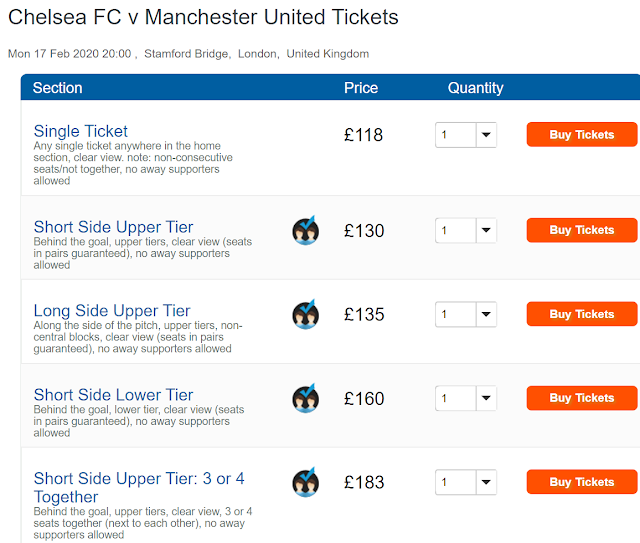Click the Short Side Lower Tier verified badge icon
The image size is (640, 543).
(x=305, y=399)
